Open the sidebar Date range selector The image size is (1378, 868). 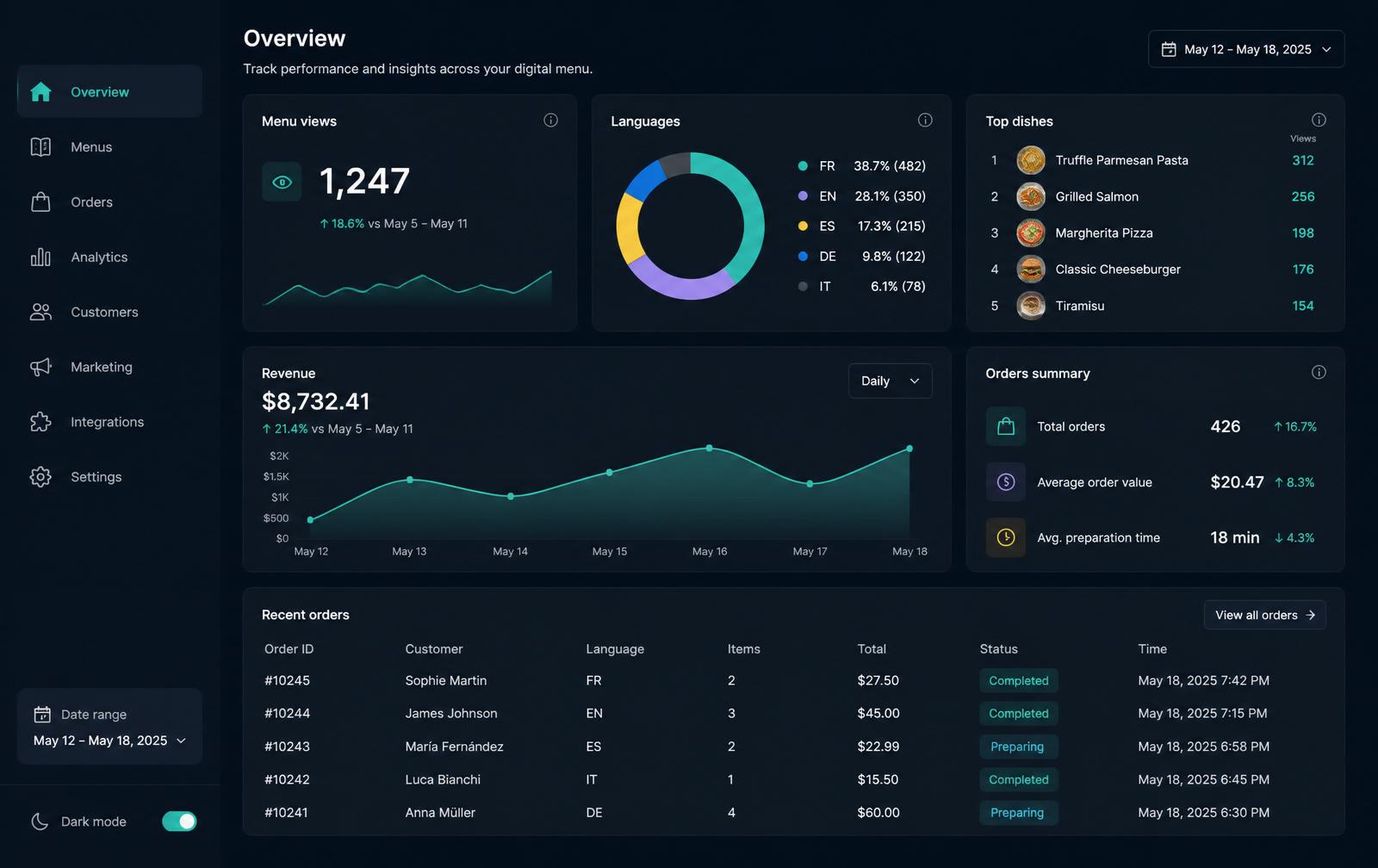109,727
